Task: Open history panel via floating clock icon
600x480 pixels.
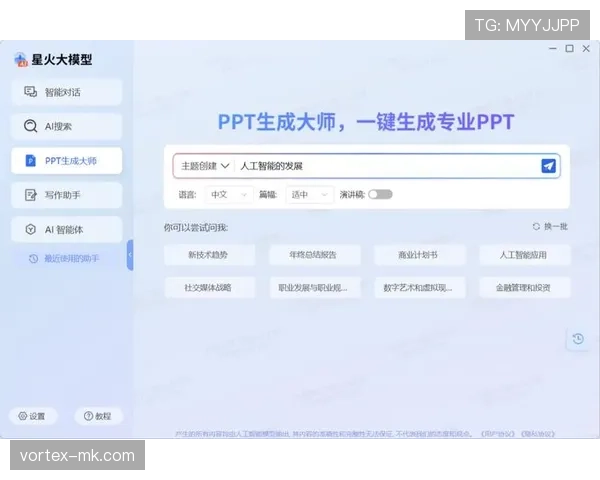Action: tap(578, 339)
